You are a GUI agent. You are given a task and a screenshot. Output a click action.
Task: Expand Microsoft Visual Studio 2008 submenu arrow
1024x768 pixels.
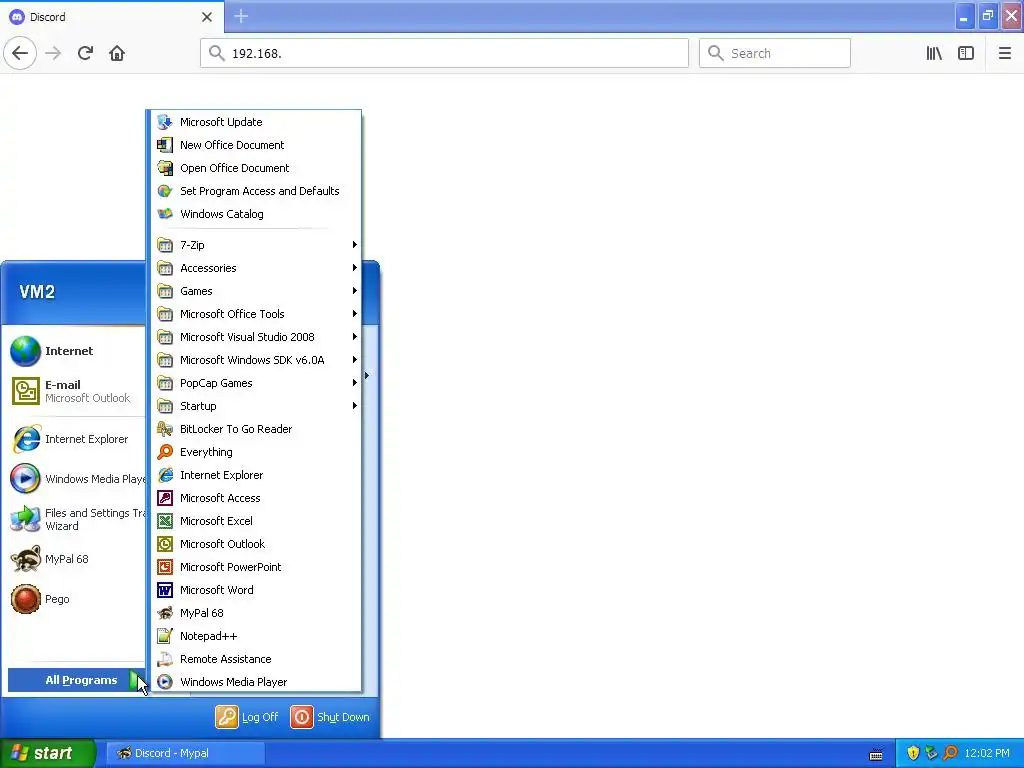(355, 337)
